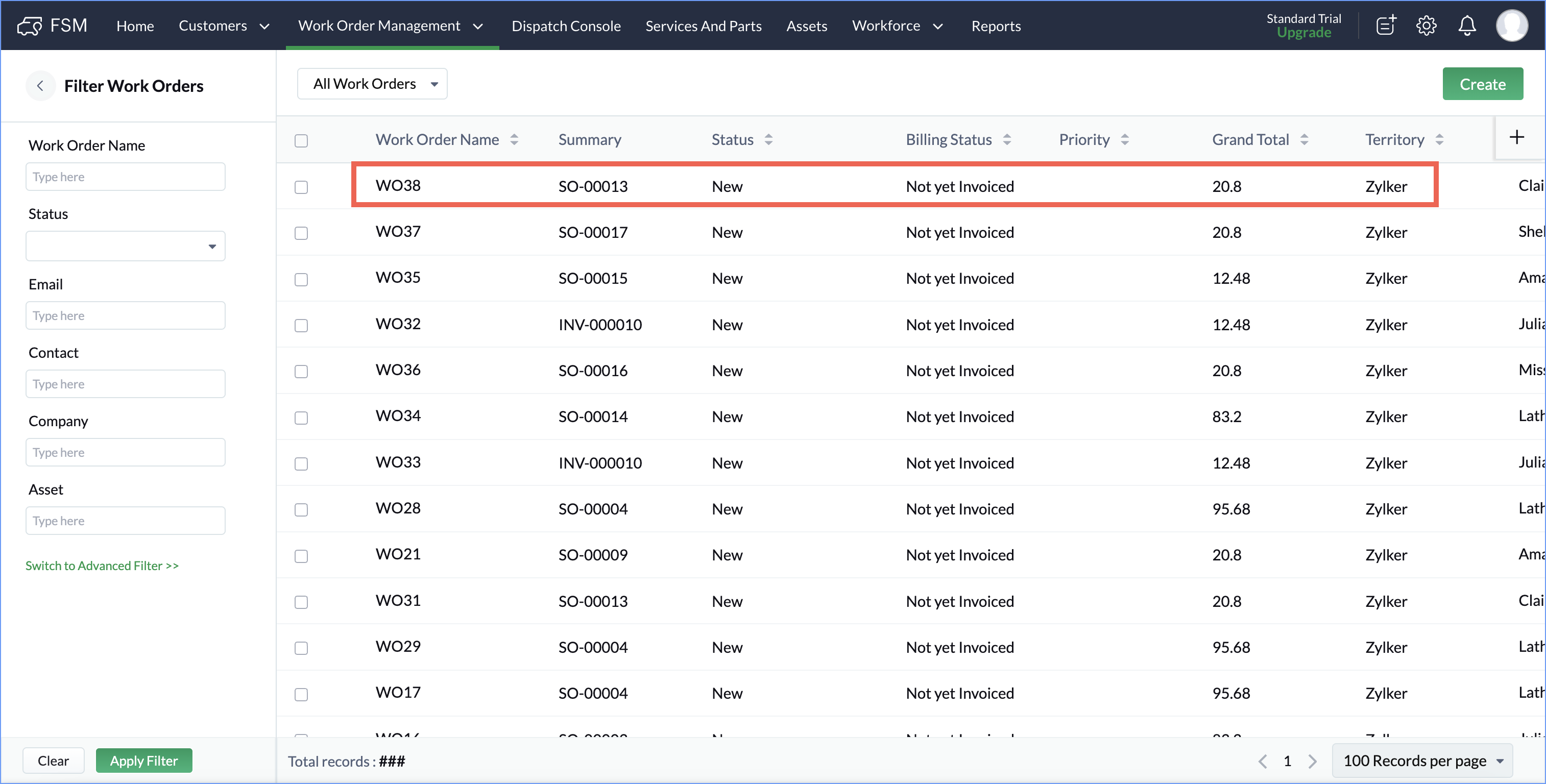Sort by Work Order Name arrows
This screenshot has width=1546, height=784.
pos(514,140)
